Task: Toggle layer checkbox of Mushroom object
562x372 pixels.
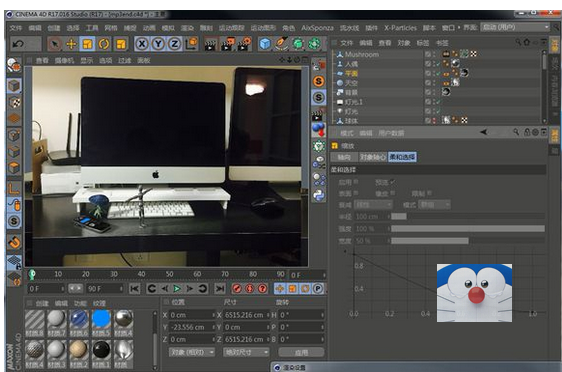Action: pyautogui.click(x=428, y=54)
